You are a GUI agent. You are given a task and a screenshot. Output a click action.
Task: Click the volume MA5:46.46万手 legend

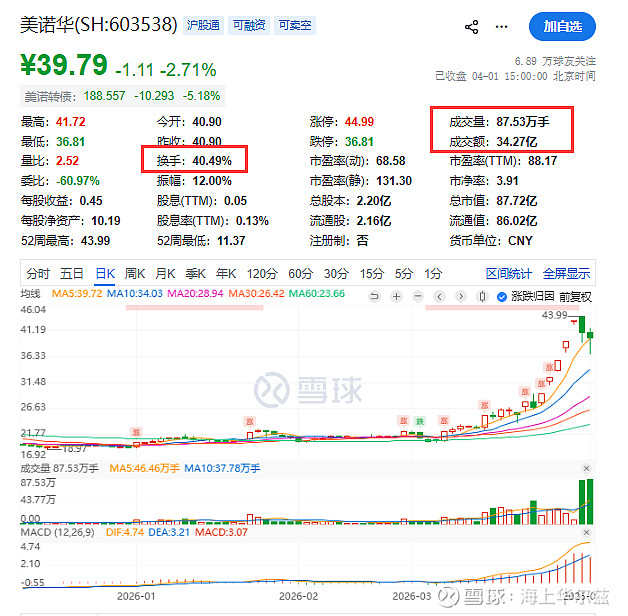pyautogui.click(x=144, y=468)
